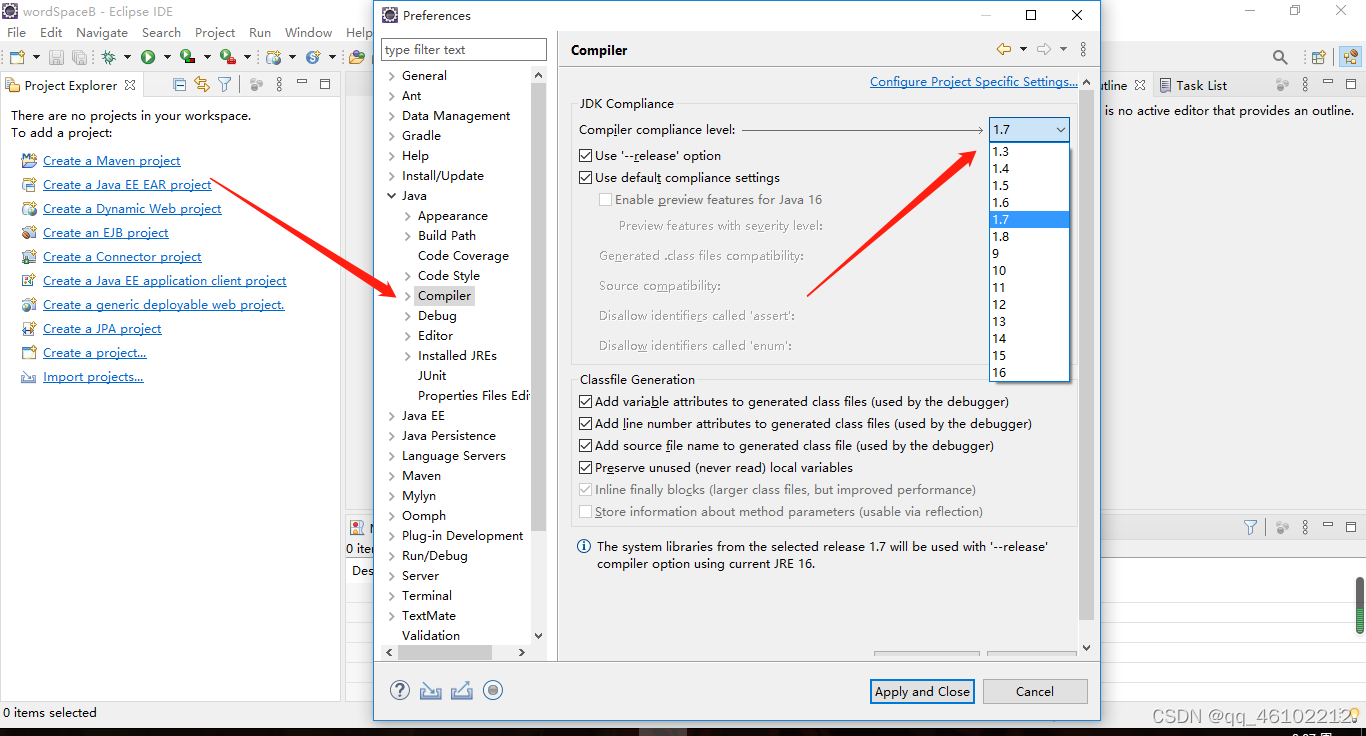Click Create a Dynamic Web project link
The width and height of the screenshot is (1366, 736).
[132, 209]
